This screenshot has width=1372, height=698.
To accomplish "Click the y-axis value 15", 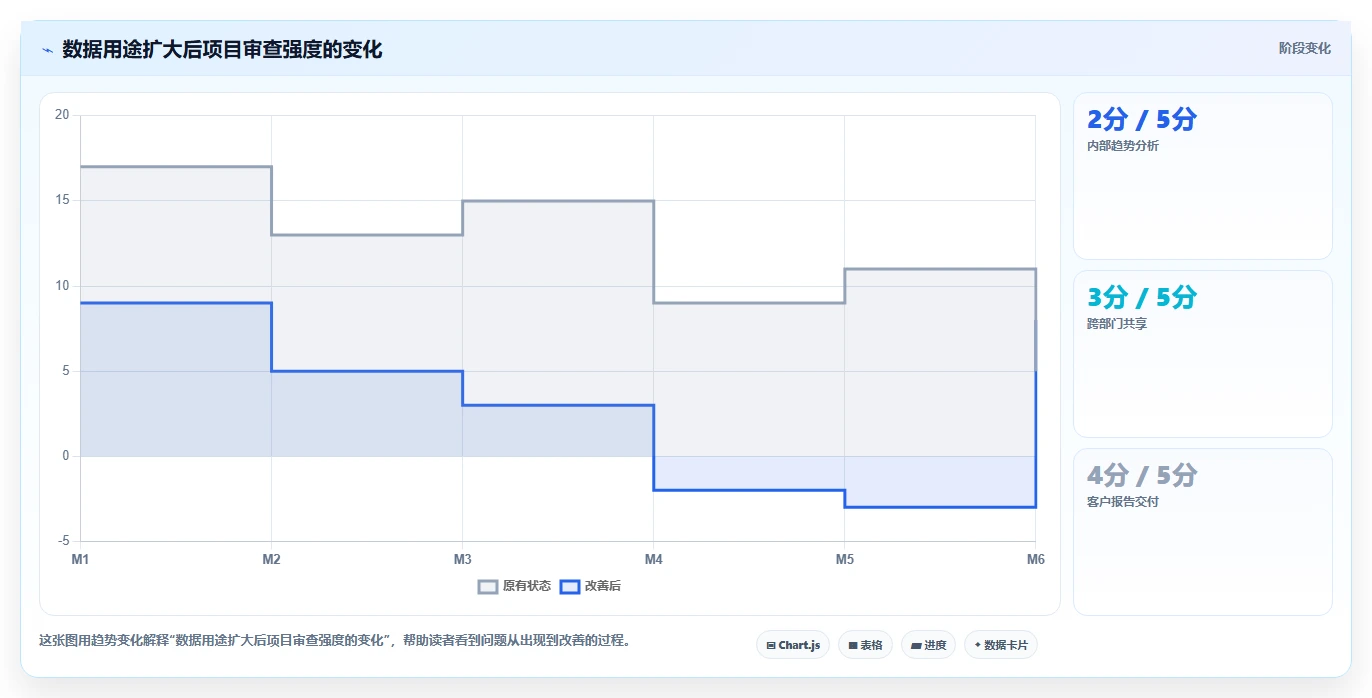I will pos(62,200).
